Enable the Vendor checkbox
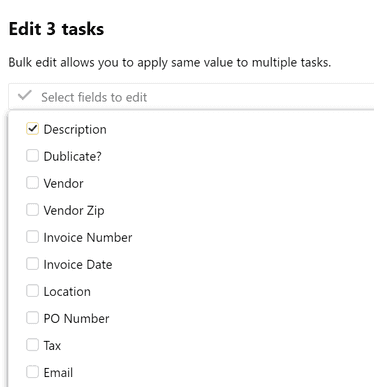The height and width of the screenshot is (387, 374). [x=32, y=183]
